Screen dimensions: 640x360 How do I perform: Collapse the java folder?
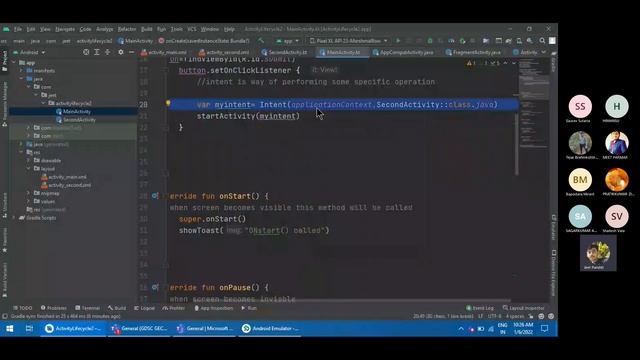tap(22, 79)
